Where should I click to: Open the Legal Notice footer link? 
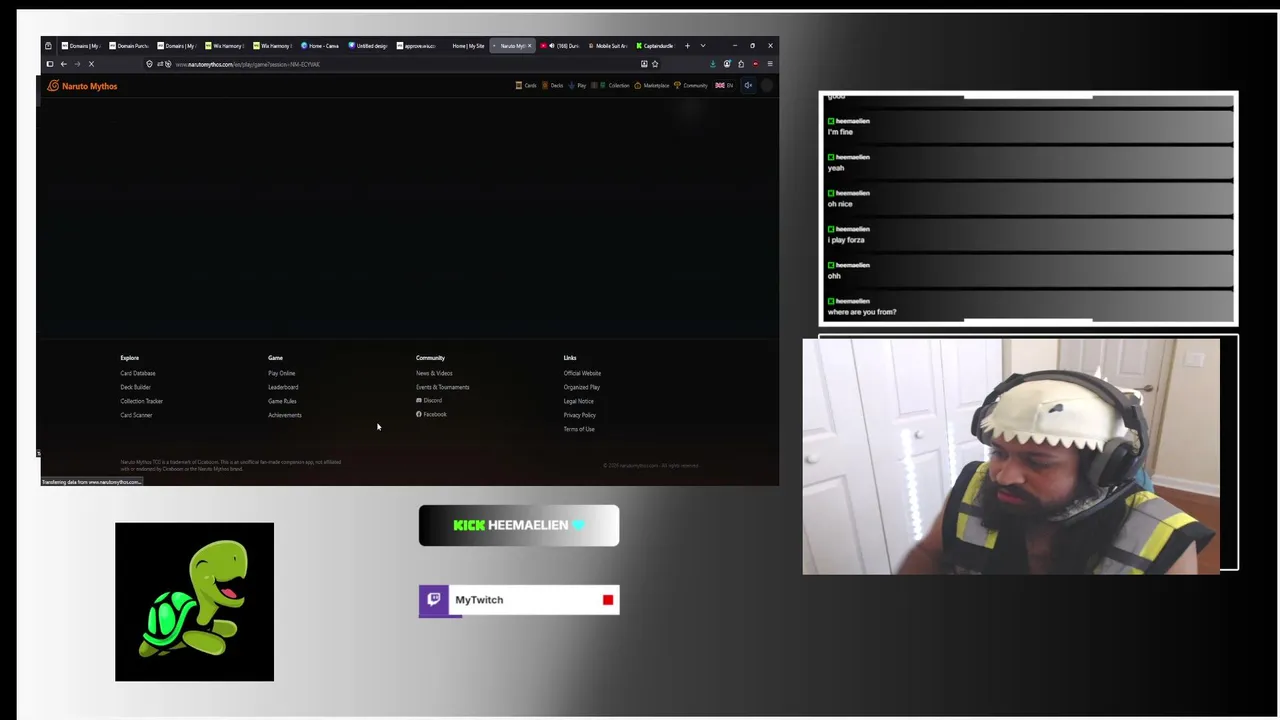578,401
